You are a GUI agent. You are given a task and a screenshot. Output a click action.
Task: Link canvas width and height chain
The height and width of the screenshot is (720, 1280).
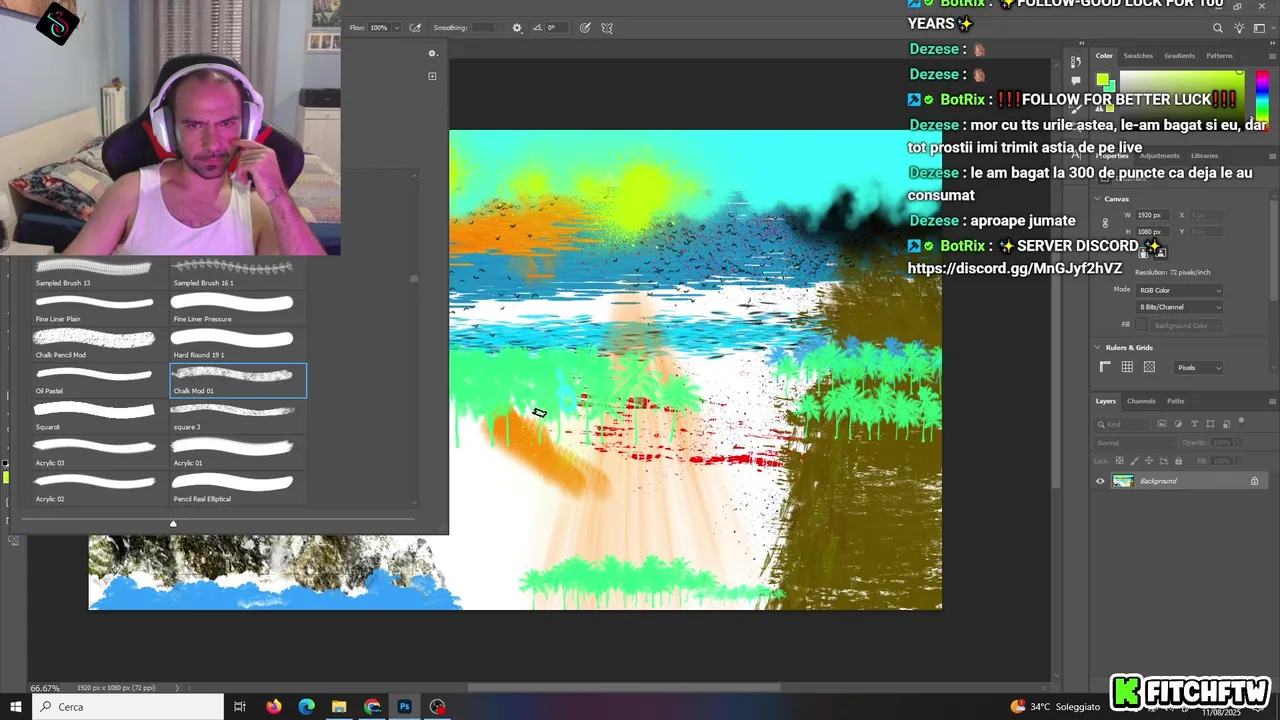click(1105, 223)
